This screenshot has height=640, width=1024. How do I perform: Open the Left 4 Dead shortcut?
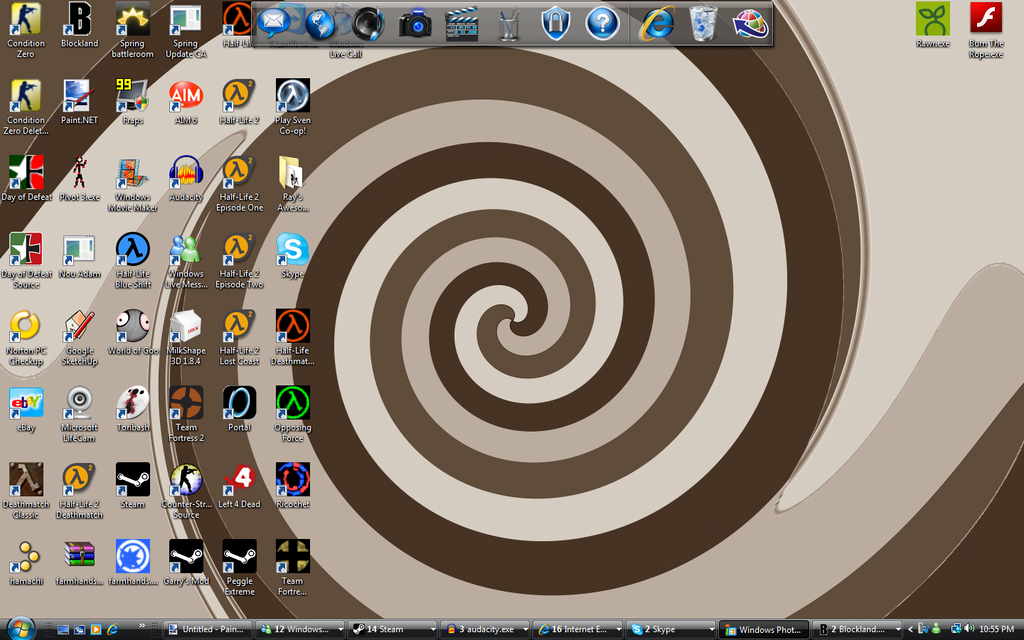(240, 486)
